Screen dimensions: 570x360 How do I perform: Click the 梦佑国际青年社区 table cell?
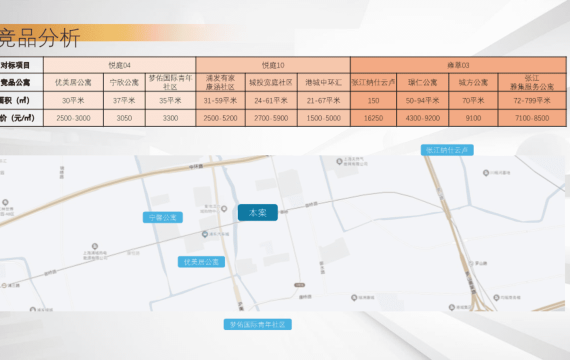point(170,83)
